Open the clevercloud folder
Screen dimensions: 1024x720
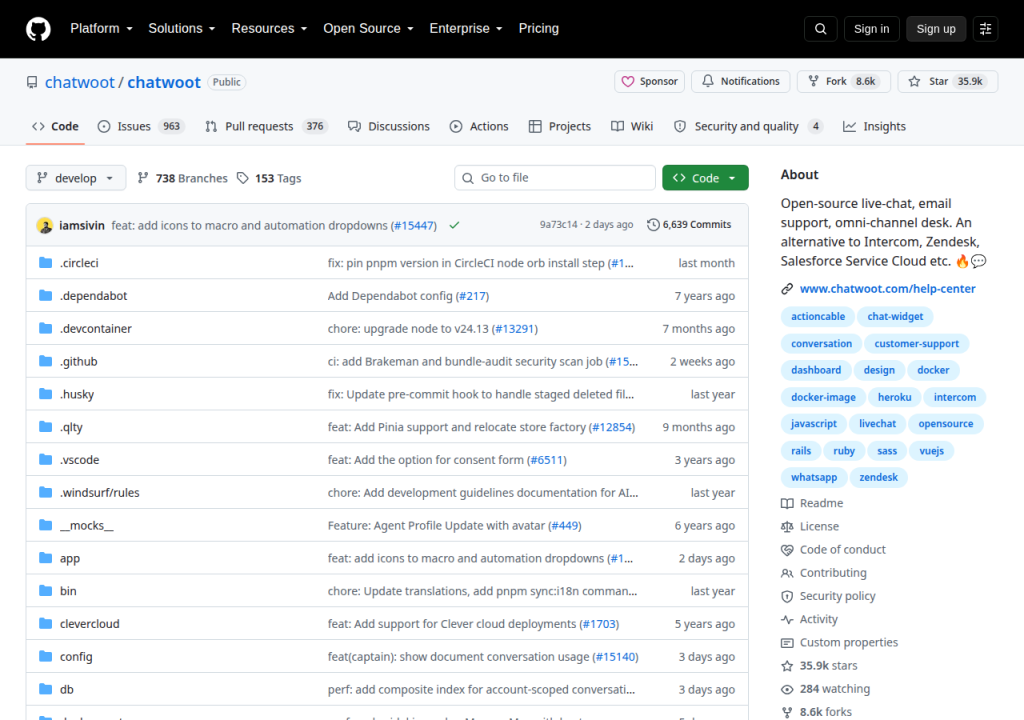(89, 624)
